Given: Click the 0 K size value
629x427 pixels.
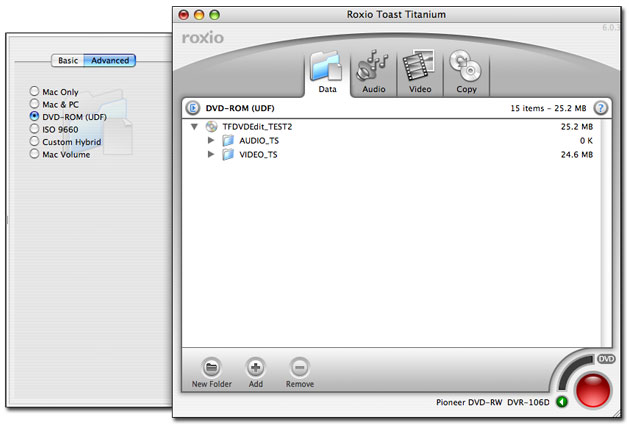Looking at the screenshot, I should click(586, 140).
